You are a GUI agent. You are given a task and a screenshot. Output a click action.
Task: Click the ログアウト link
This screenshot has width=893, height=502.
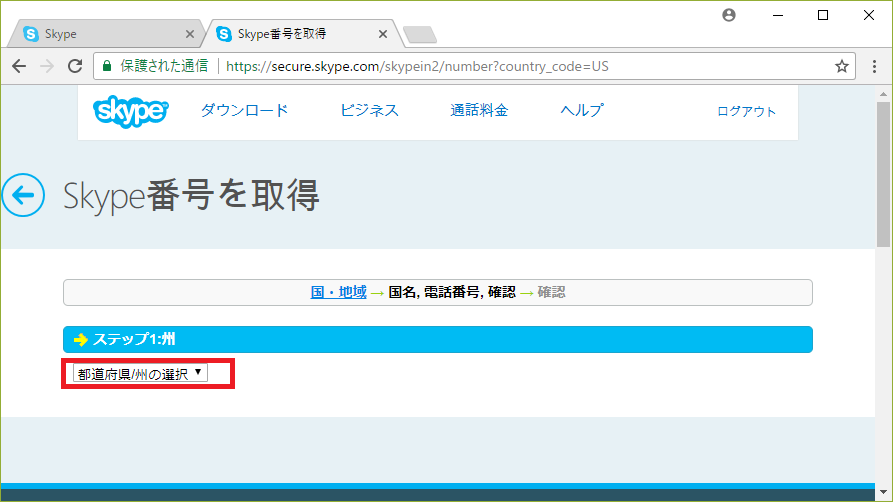746,112
